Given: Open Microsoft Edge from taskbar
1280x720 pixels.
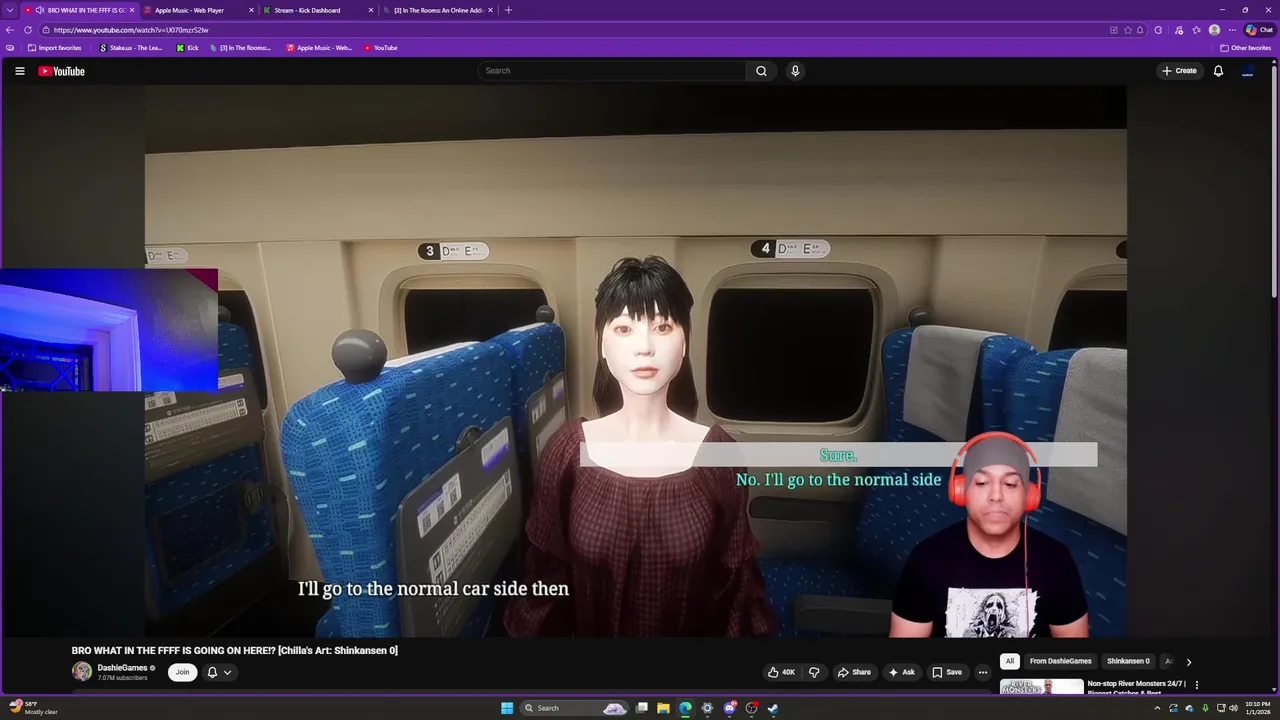Looking at the screenshot, I should coord(685,708).
